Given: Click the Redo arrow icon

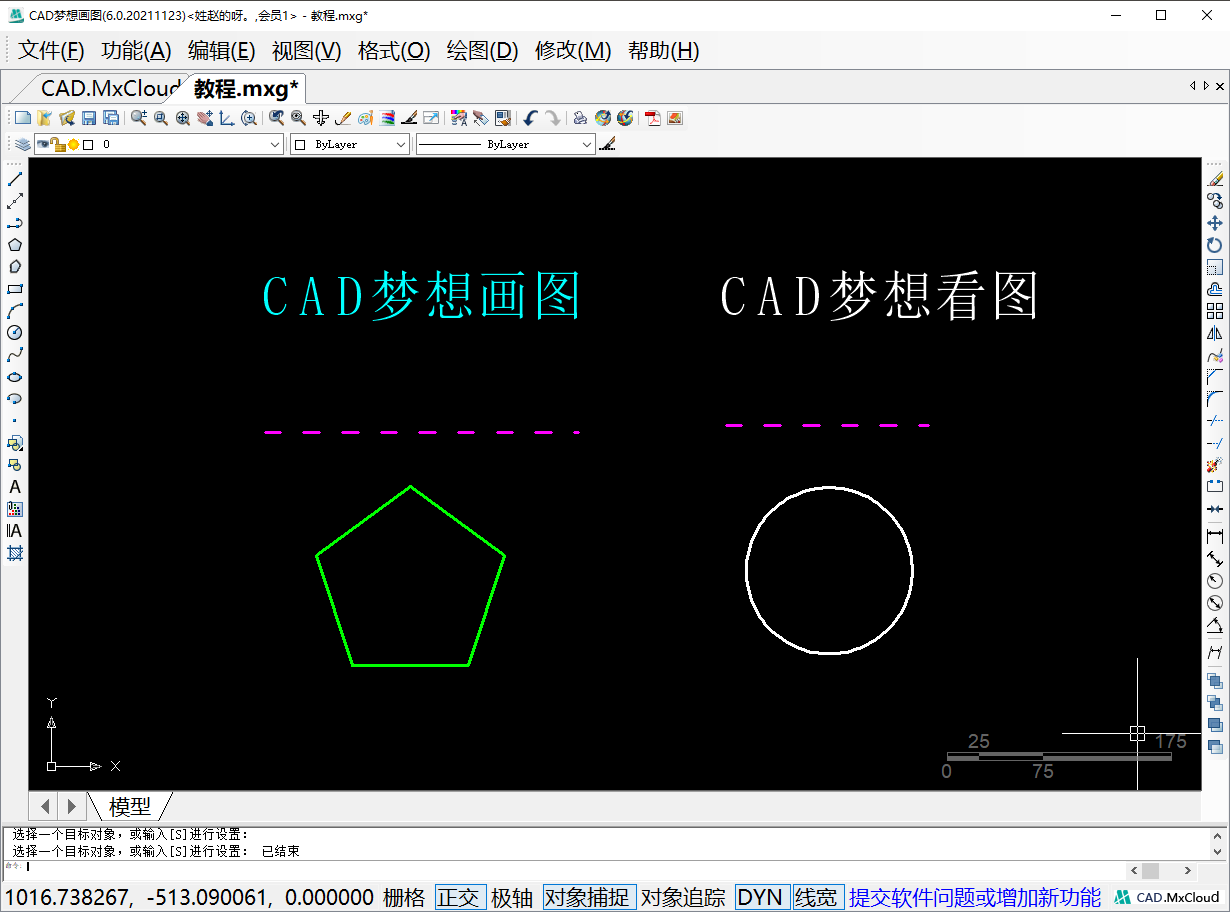Looking at the screenshot, I should click(552, 118).
